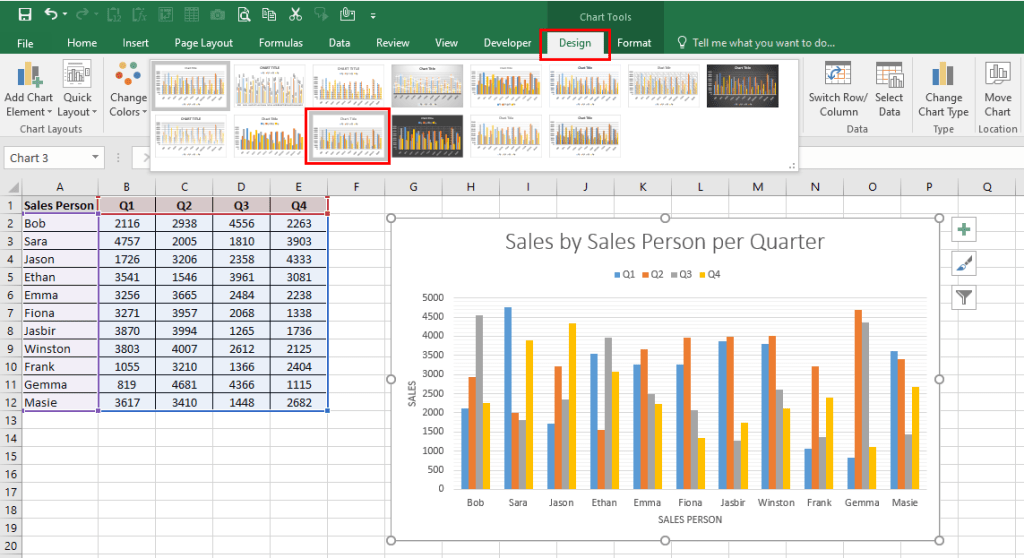Image resolution: width=1024 pixels, height=558 pixels.
Task: Apply the second chart style in top row
Action: (269, 86)
